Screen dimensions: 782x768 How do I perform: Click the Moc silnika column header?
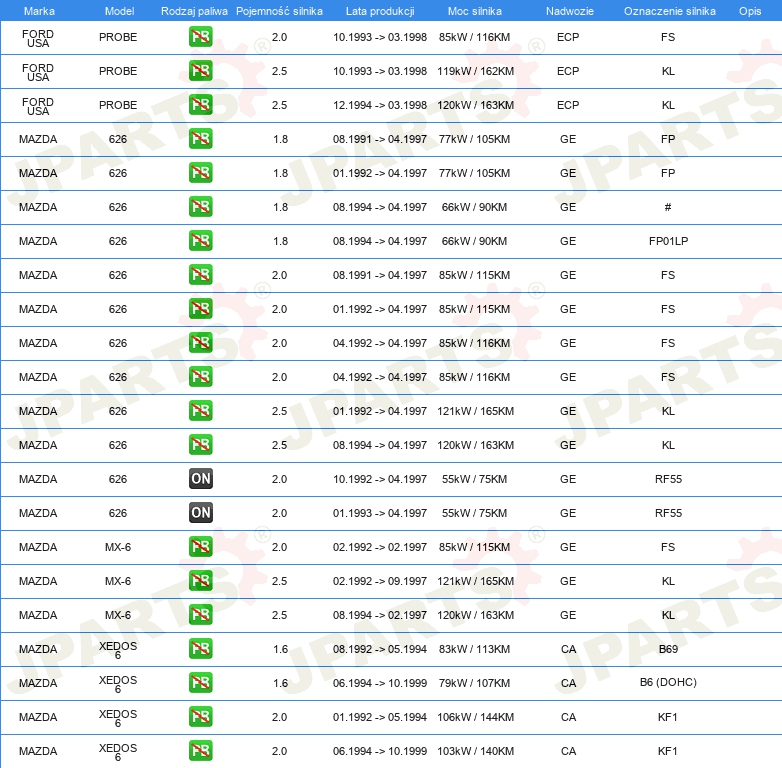[474, 11]
